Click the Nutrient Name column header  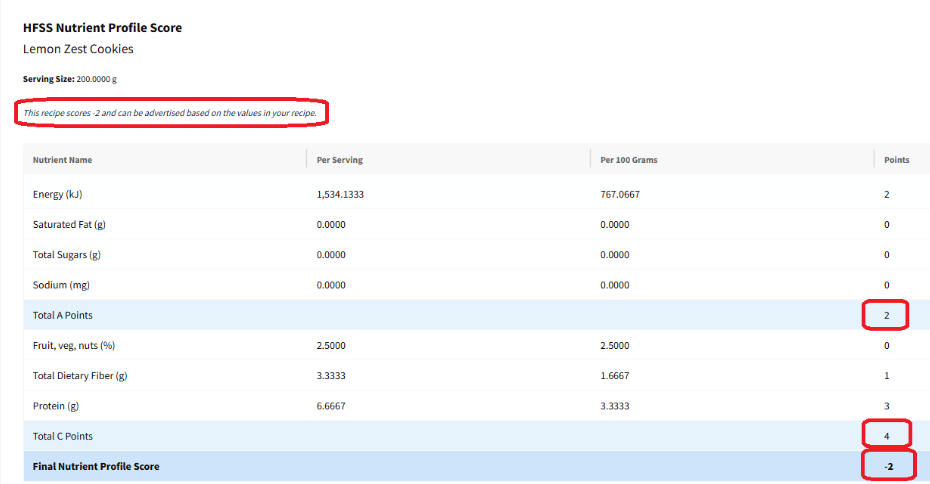[62, 160]
